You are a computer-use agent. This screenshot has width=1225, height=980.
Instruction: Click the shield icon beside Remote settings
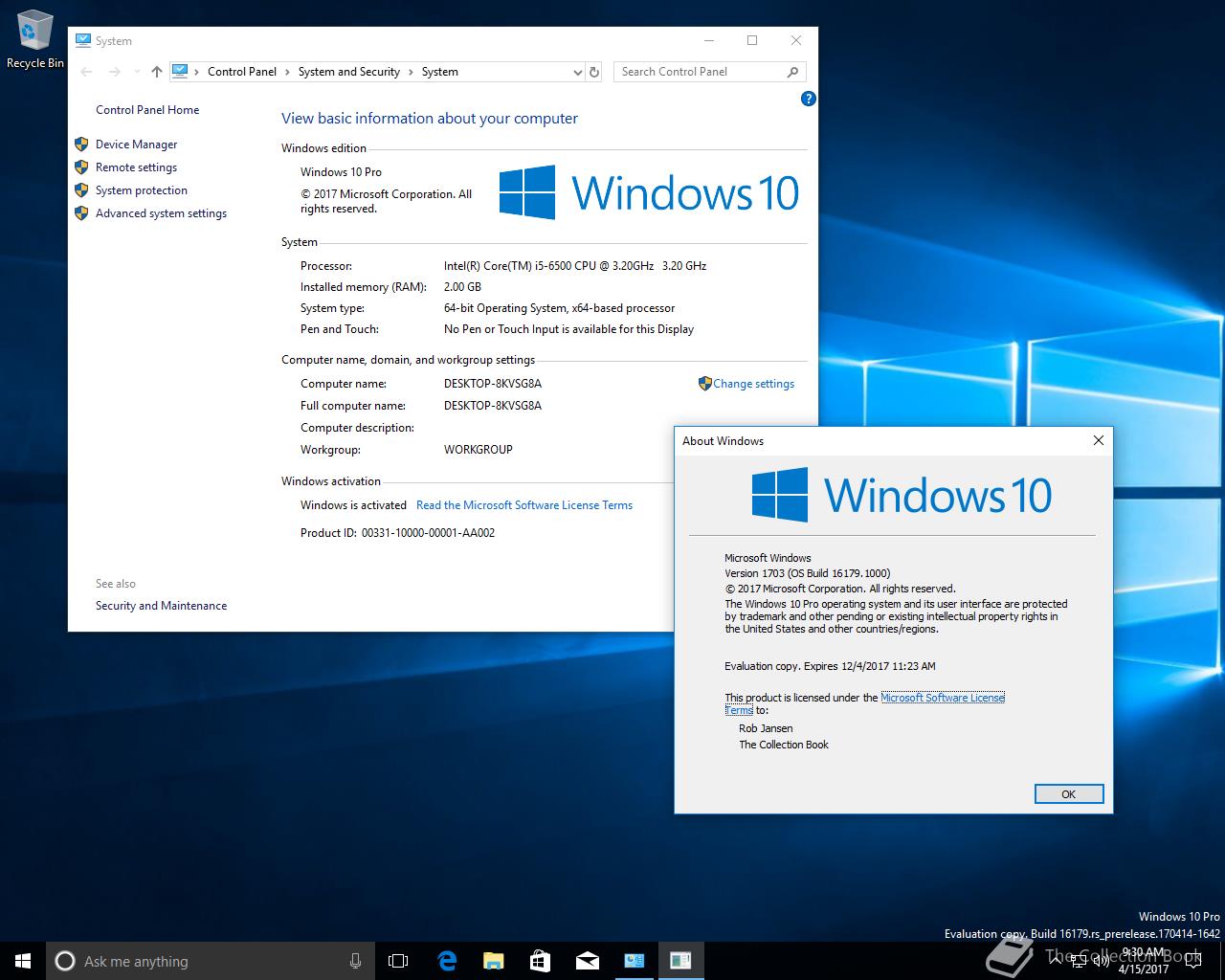tap(81, 167)
